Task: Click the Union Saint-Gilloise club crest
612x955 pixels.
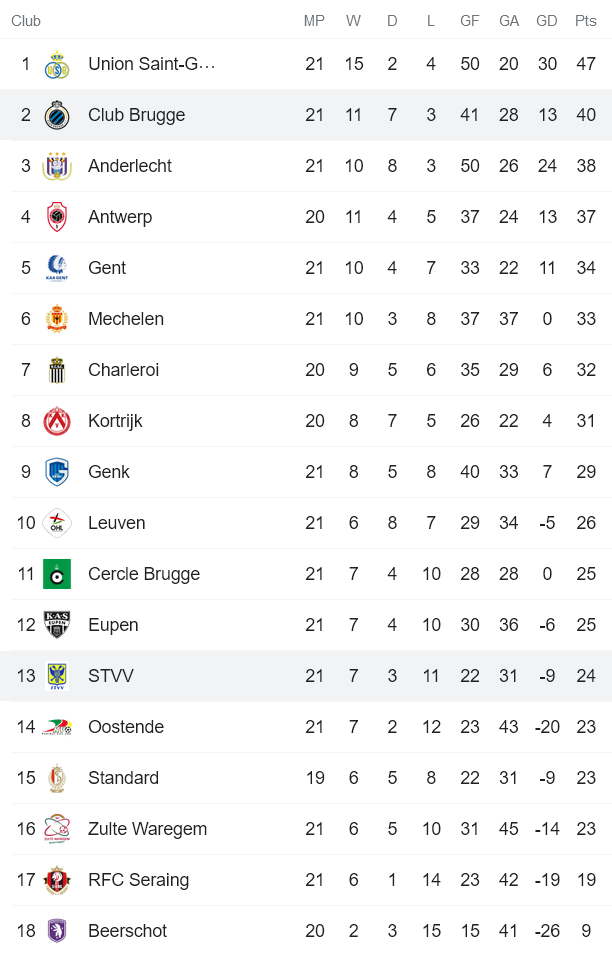Action: coord(57,65)
